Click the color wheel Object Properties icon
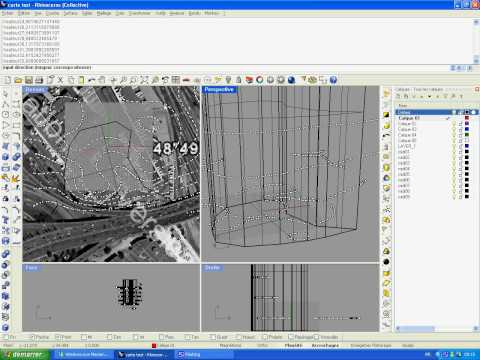This screenshot has height=360, width=480. pos(260,80)
